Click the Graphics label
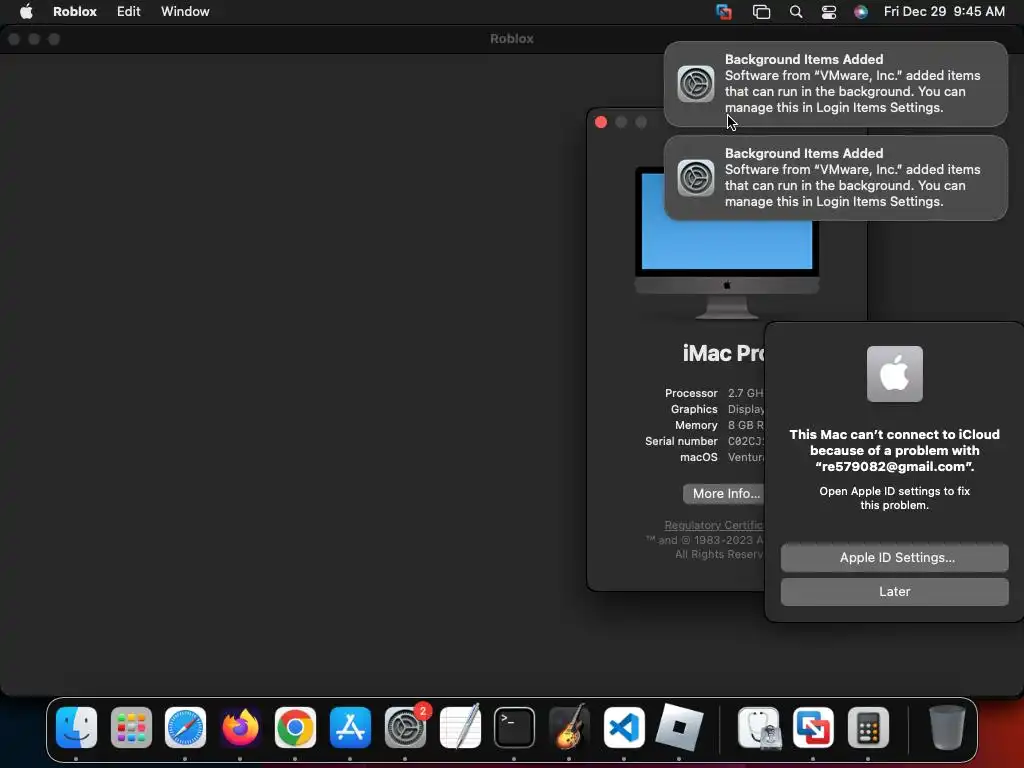The image size is (1024, 768). pos(694,409)
